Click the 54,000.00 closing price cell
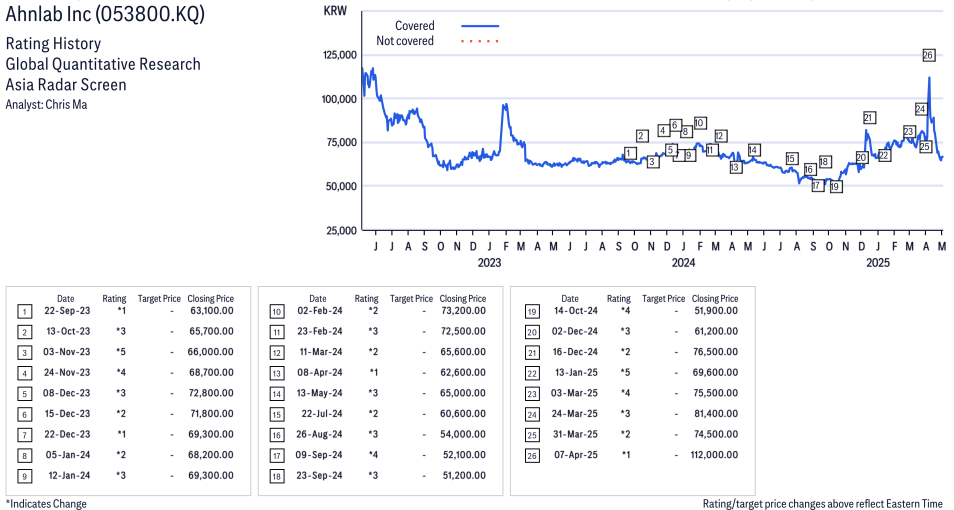The width and height of the screenshot is (954, 510). coord(463,435)
